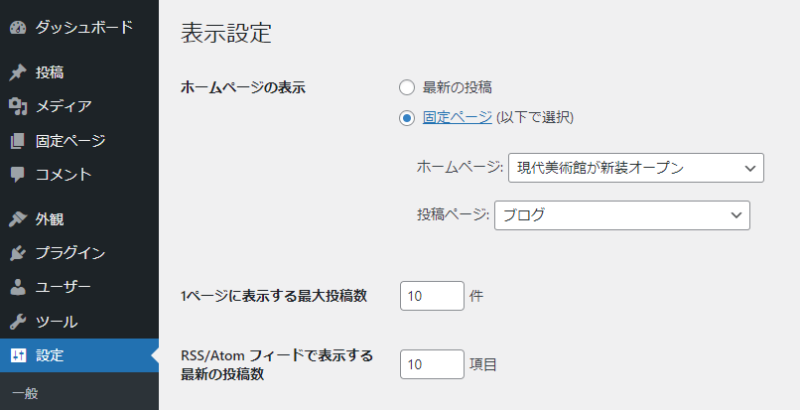This screenshot has height=410, width=800.
Task: Click the Dashboard gauge icon
Action: click(x=17, y=27)
